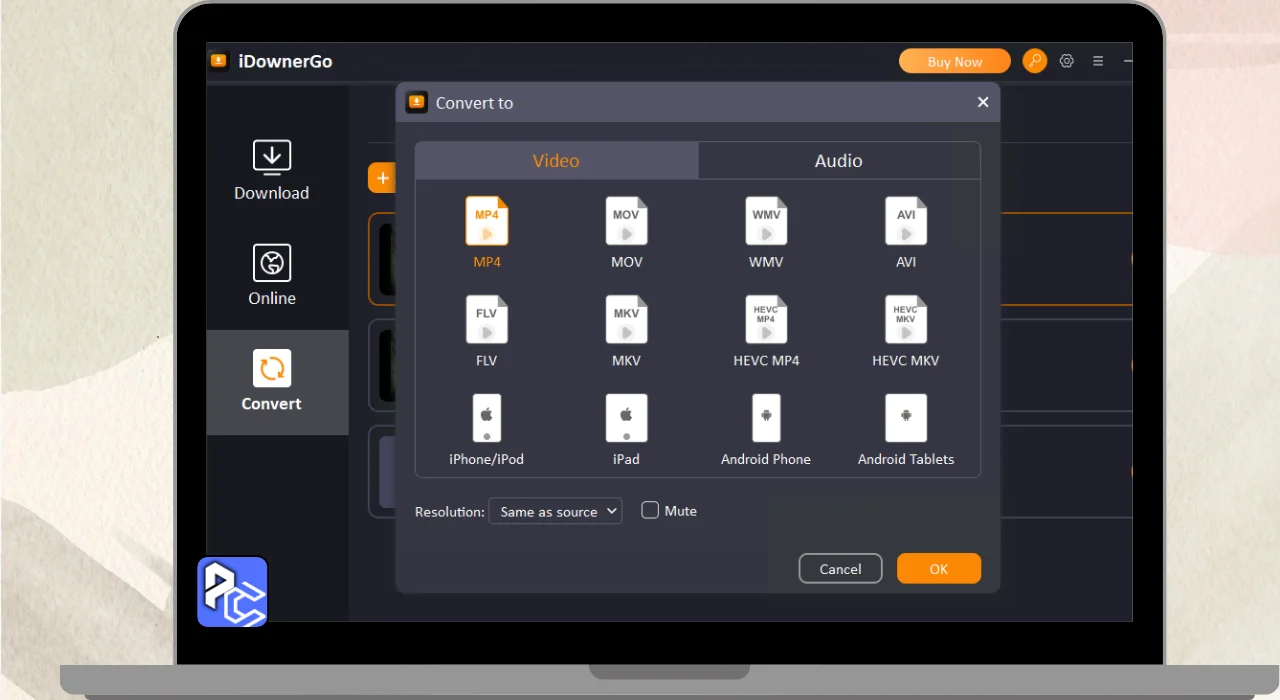The image size is (1280, 700).
Task: Open the Resolution dropdown
Action: [555, 511]
